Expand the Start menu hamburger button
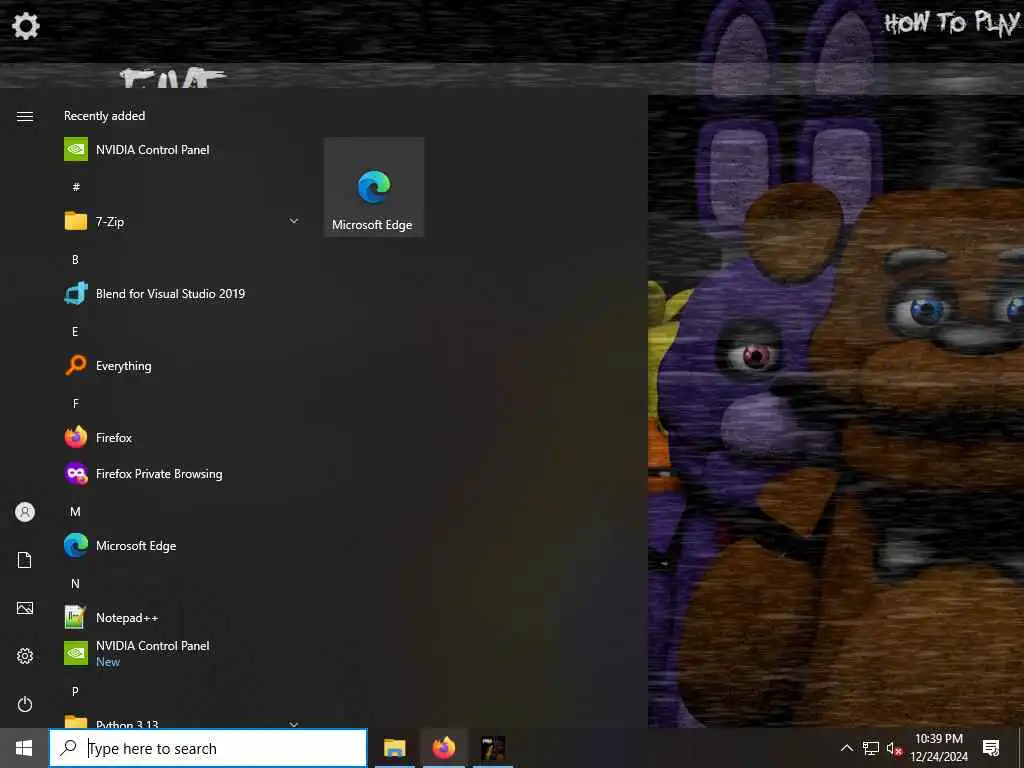Image resolution: width=1024 pixels, height=768 pixels. 25,116
